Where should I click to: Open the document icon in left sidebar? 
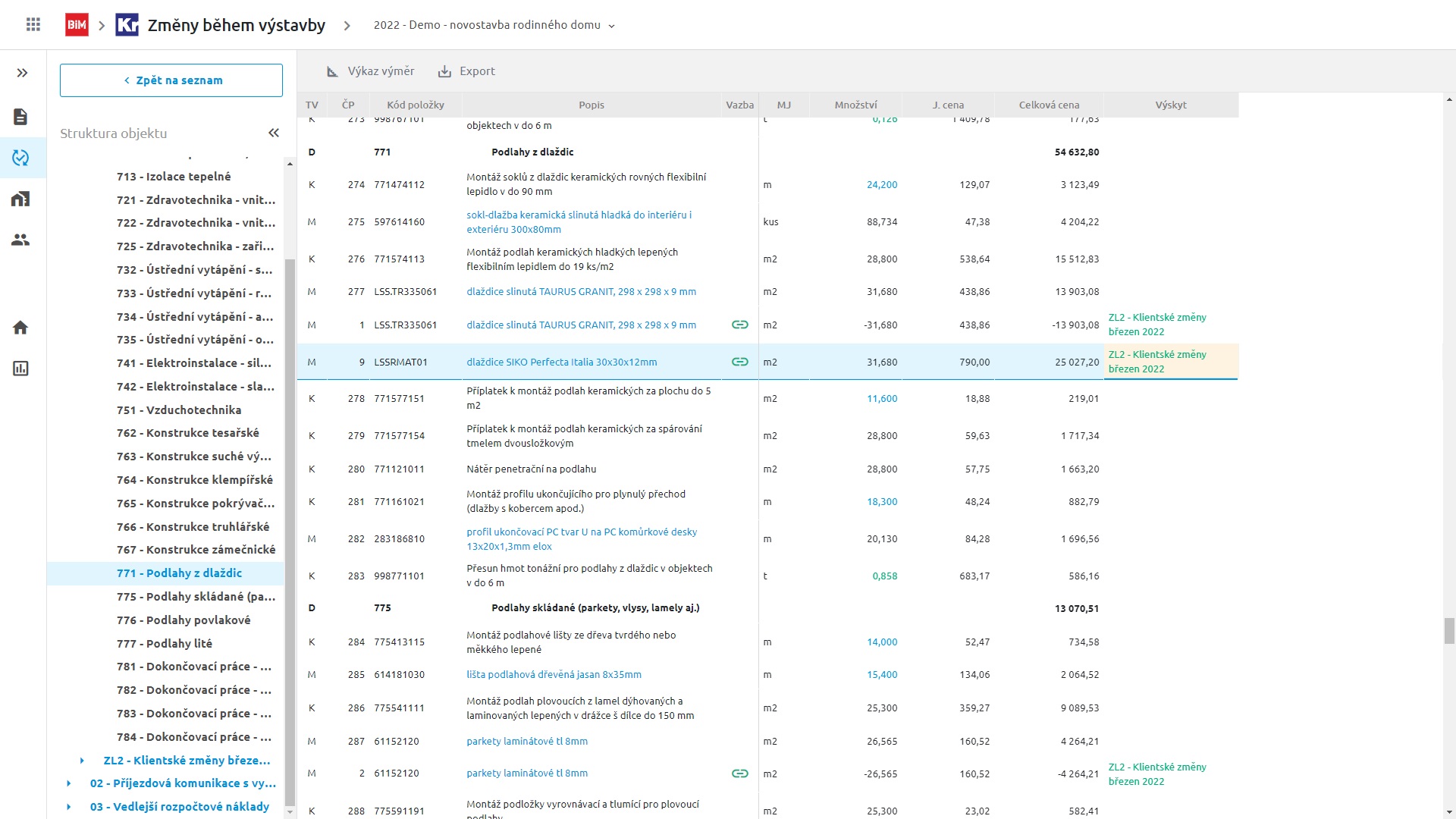coord(20,117)
